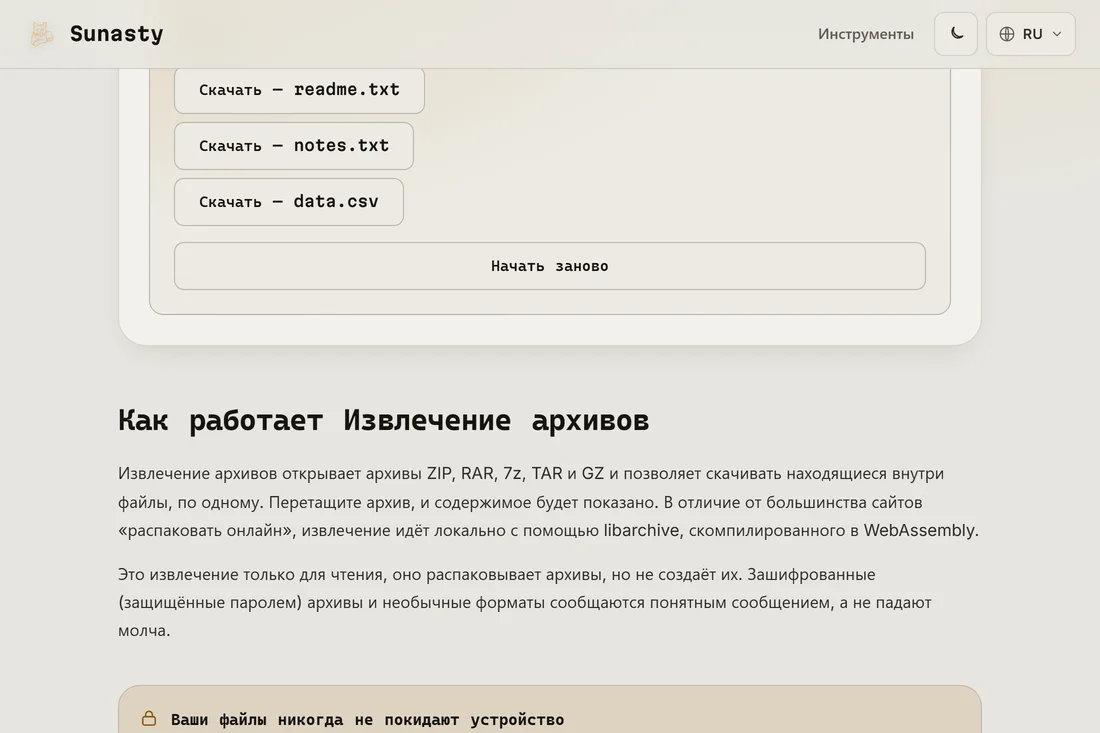Click the WebAssembly term in the paragraph
The width and height of the screenshot is (1100, 733).
pyautogui.click(x=919, y=530)
